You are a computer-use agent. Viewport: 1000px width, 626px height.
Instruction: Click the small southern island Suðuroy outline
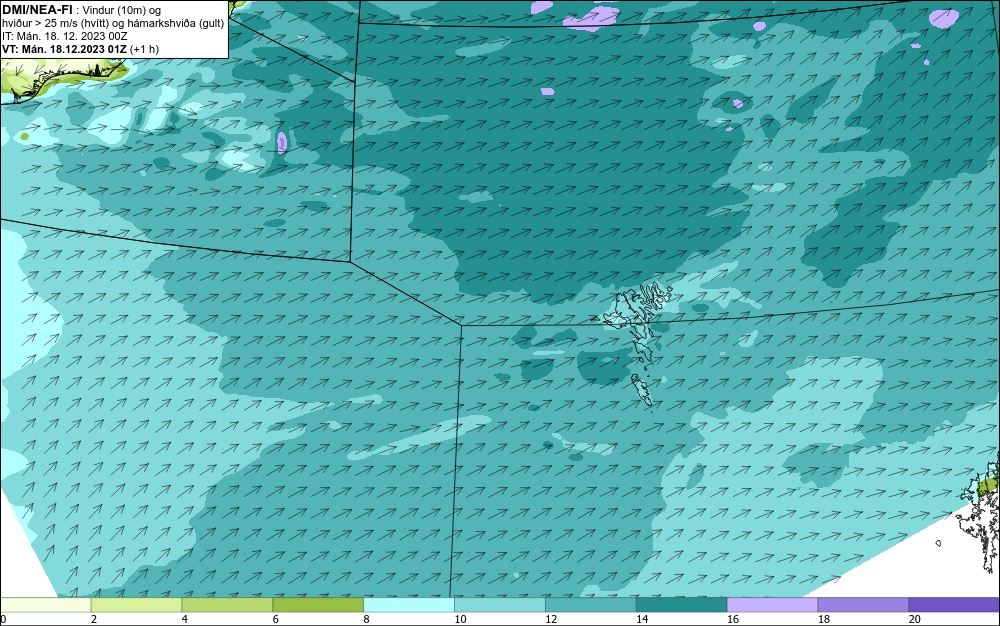642,390
